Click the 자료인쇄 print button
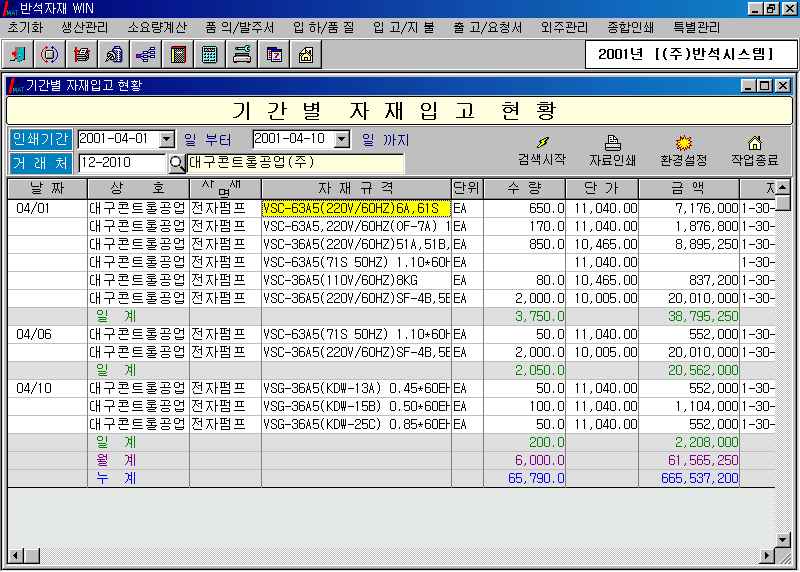 pyautogui.click(x=613, y=151)
